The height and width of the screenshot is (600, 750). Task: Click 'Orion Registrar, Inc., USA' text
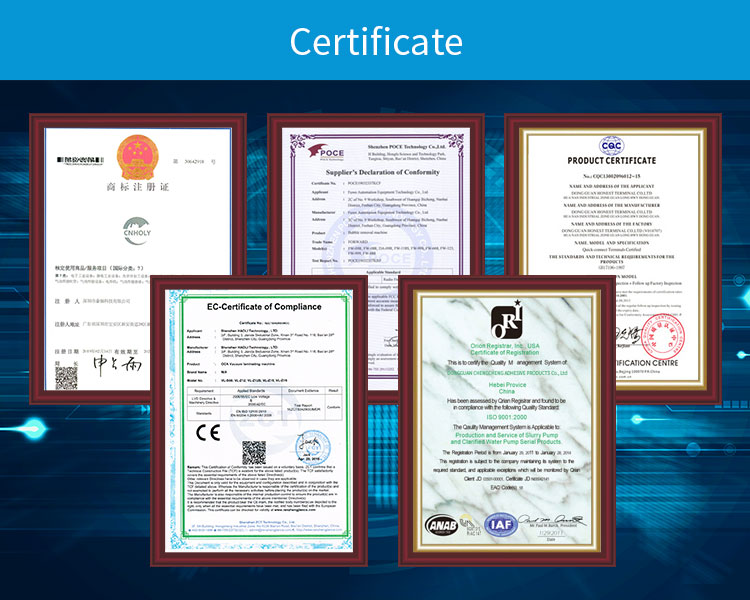point(505,346)
